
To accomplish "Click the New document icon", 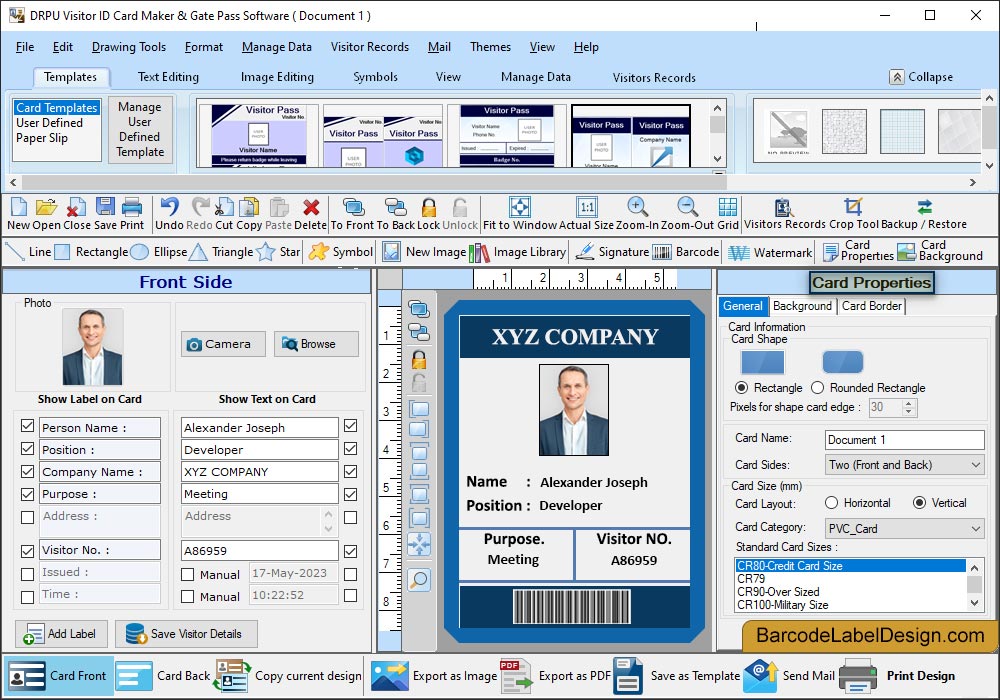I will pos(18,207).
